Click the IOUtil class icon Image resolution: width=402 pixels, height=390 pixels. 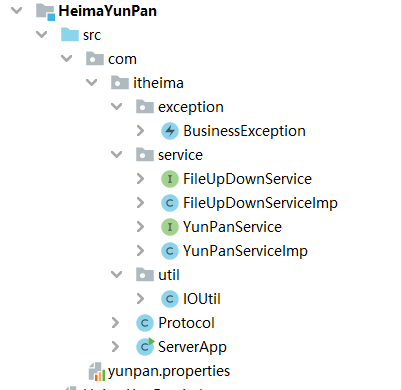click(x=170, y=299)
